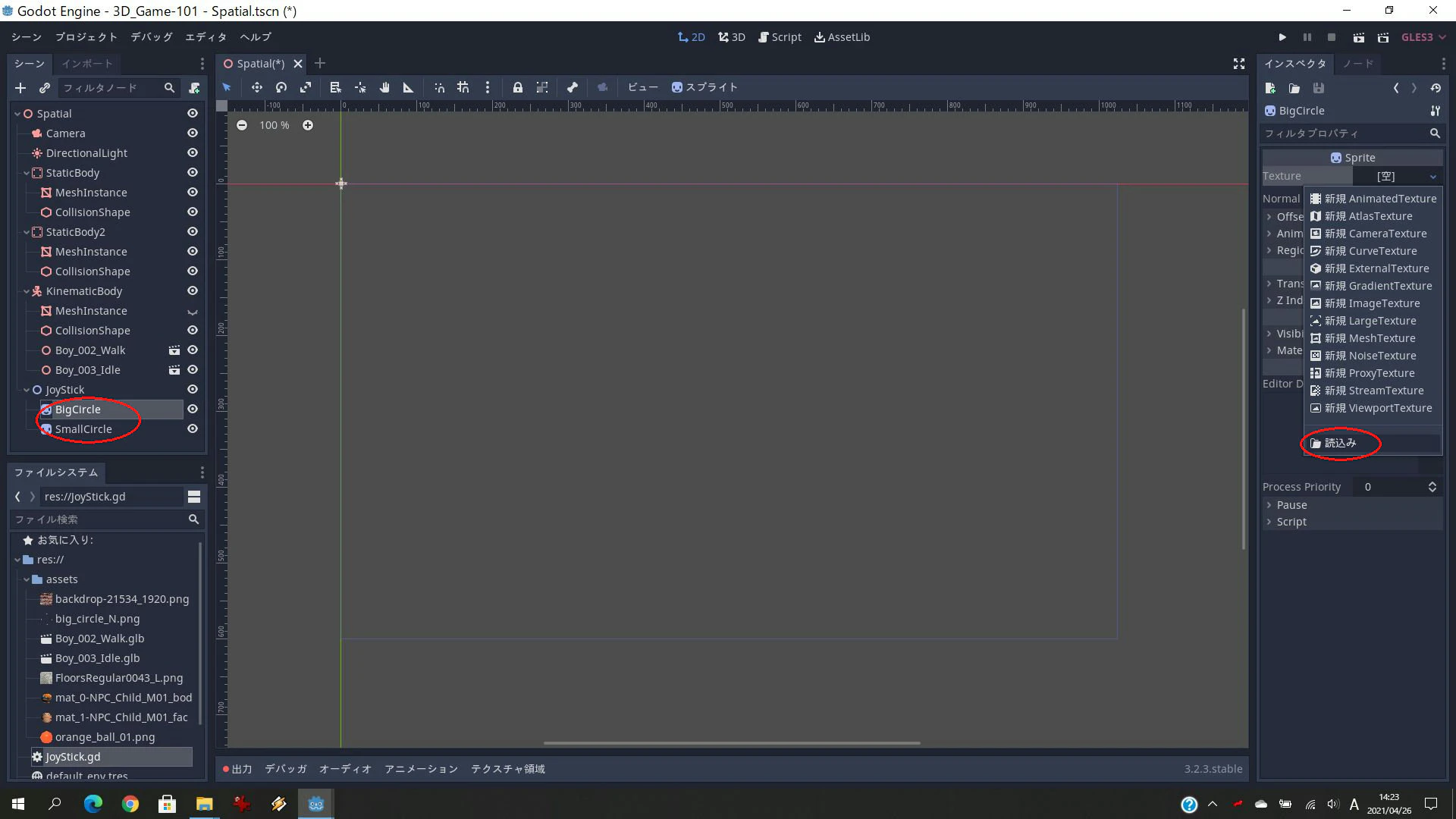Open the inspector history icon
Image resolution: width=1456 pixels, height=819 pixels.
point(1436,88)
